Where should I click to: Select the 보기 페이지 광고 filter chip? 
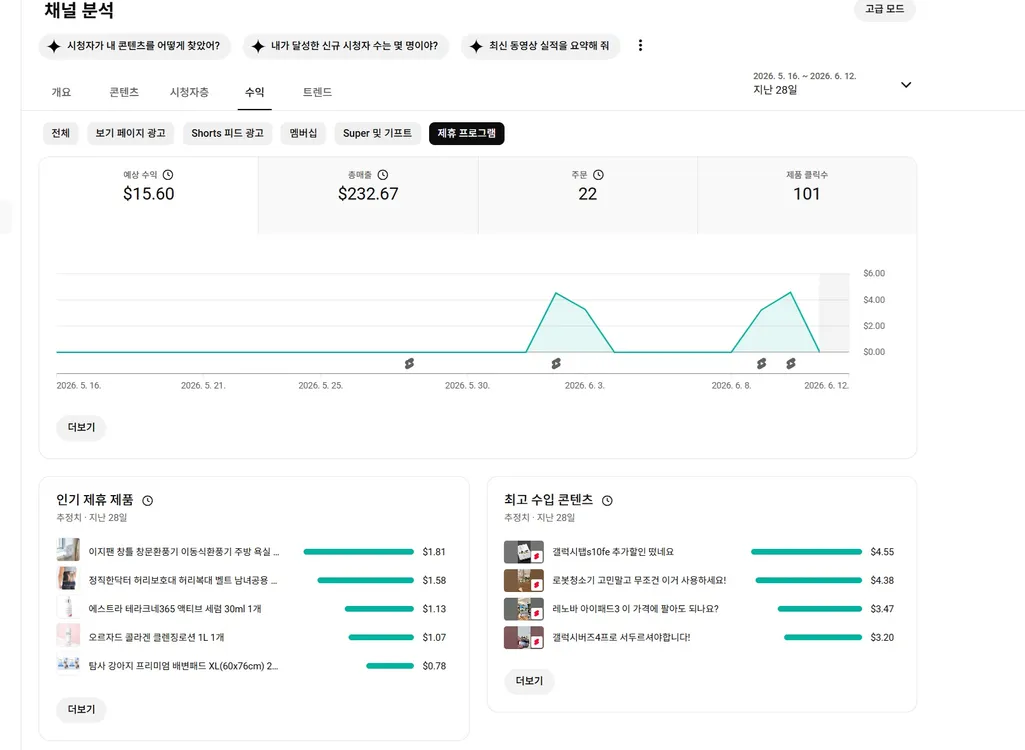130,133
